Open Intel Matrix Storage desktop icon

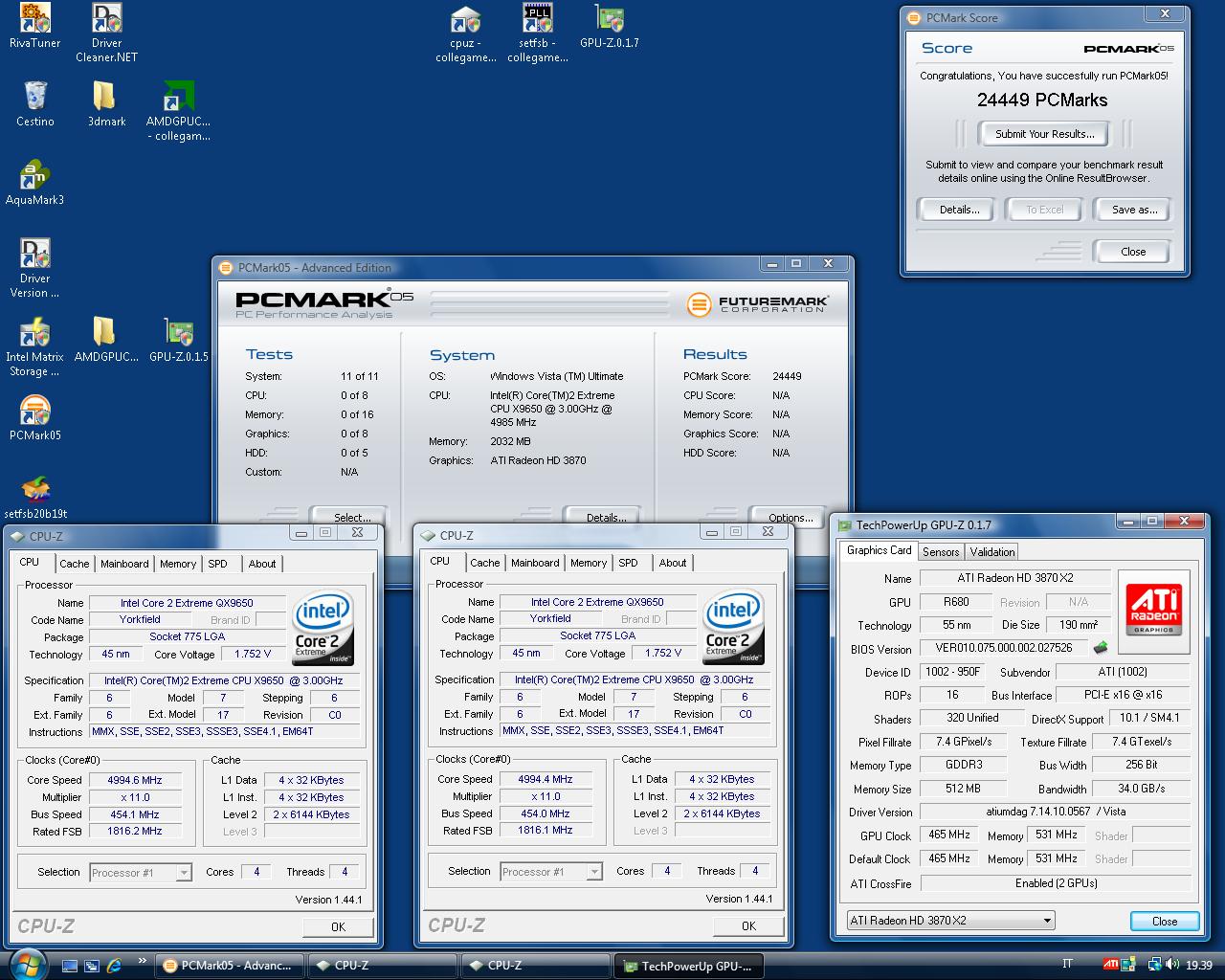pyautogui.click(x=35, y=332)
